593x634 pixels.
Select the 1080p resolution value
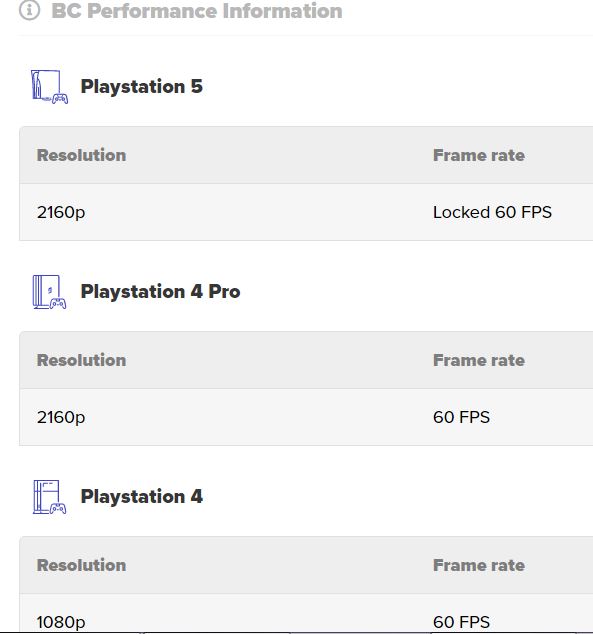[x=61, y=622]
